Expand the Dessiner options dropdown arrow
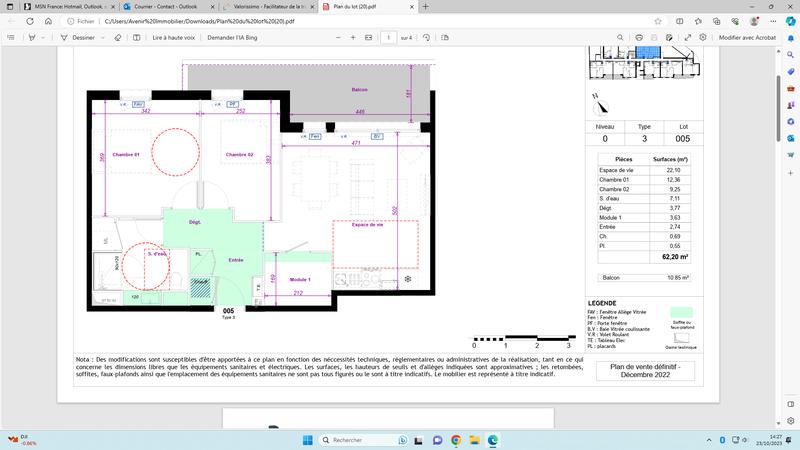Viewport: 800px width, 450px height. [x=102, y=37]
